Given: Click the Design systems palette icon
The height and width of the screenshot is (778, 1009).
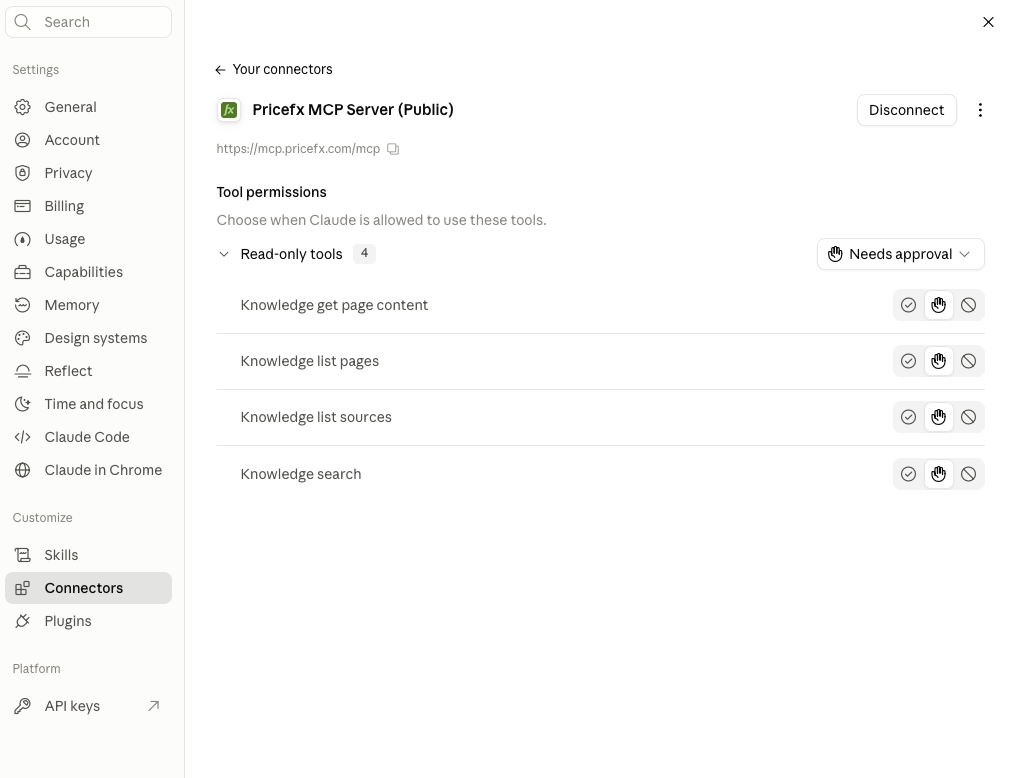Looking at the screenshot, I should [x=23, y=338].
